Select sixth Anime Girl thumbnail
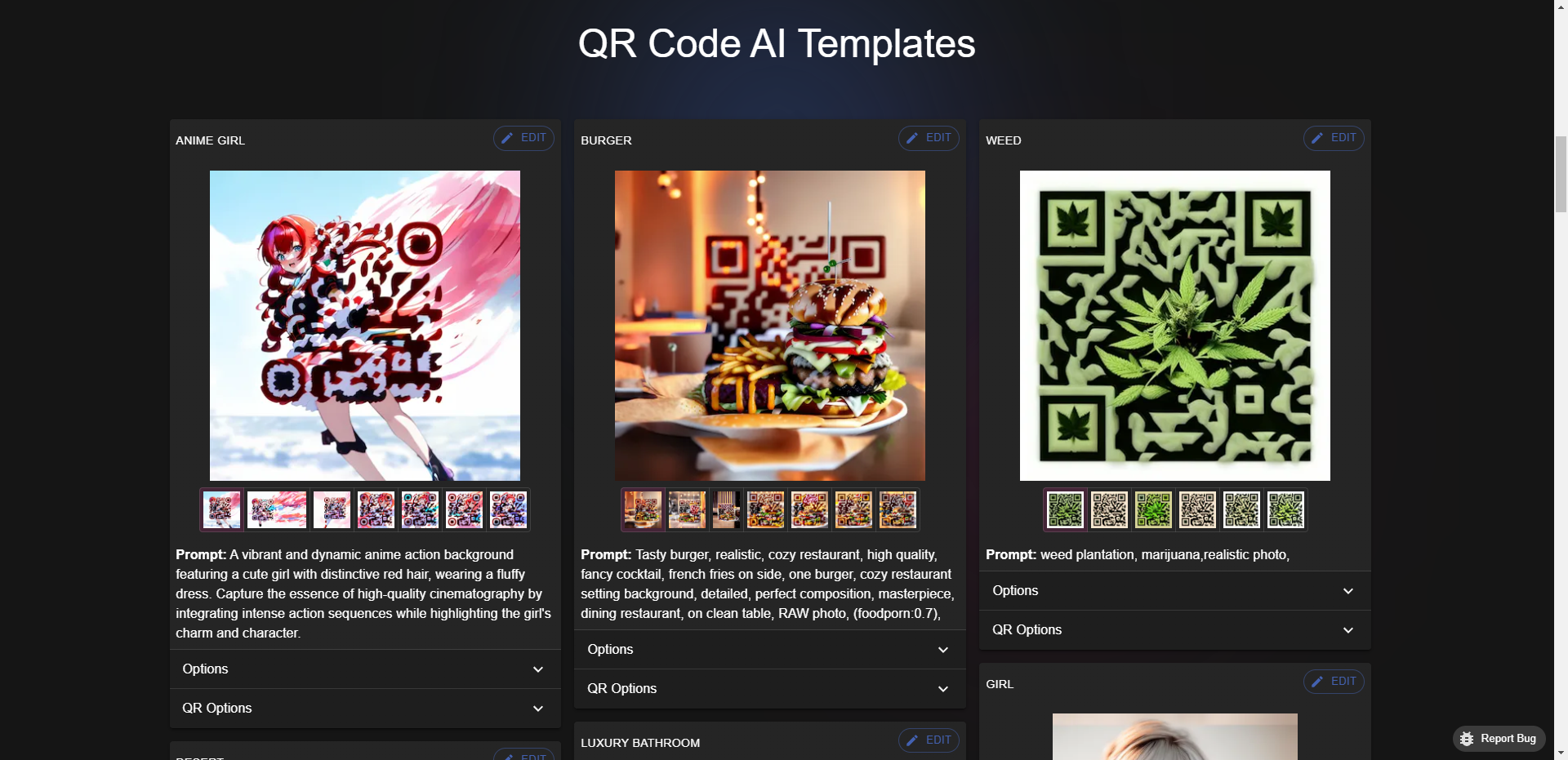This screenshot has width=1568, height=760. (464, 510)
